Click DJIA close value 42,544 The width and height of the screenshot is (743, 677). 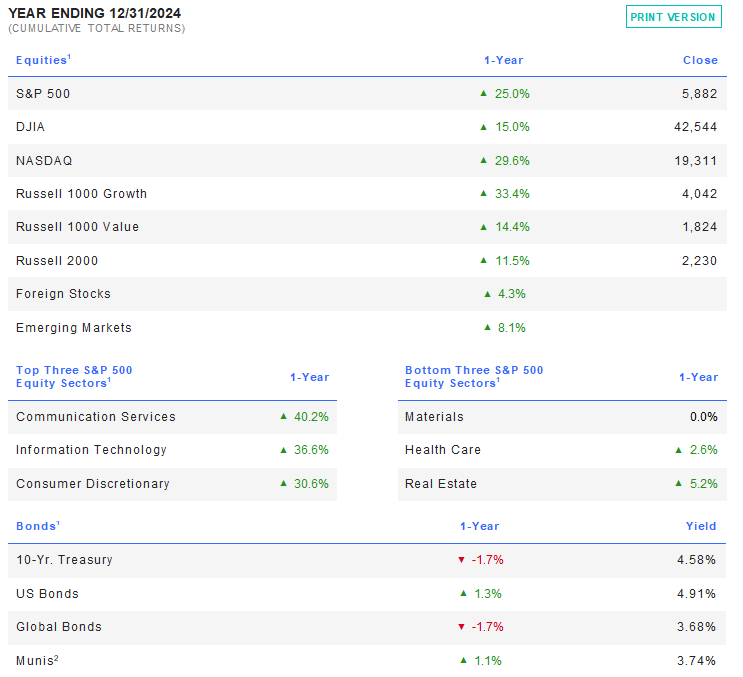[x=696, y=127]
